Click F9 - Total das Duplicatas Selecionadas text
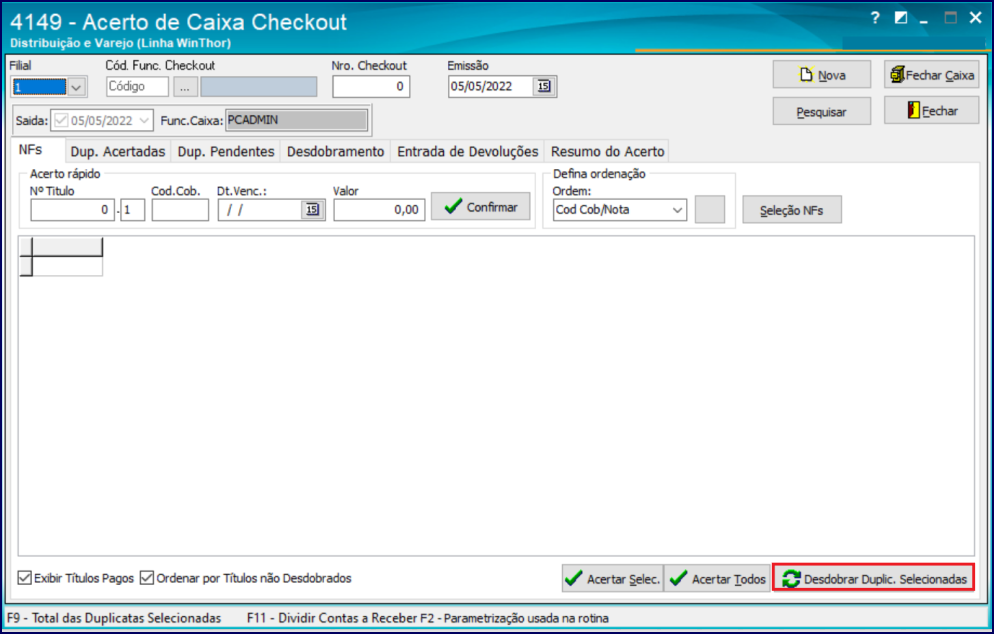The width and height of the screenshot is (994, 634). point(114,618)
